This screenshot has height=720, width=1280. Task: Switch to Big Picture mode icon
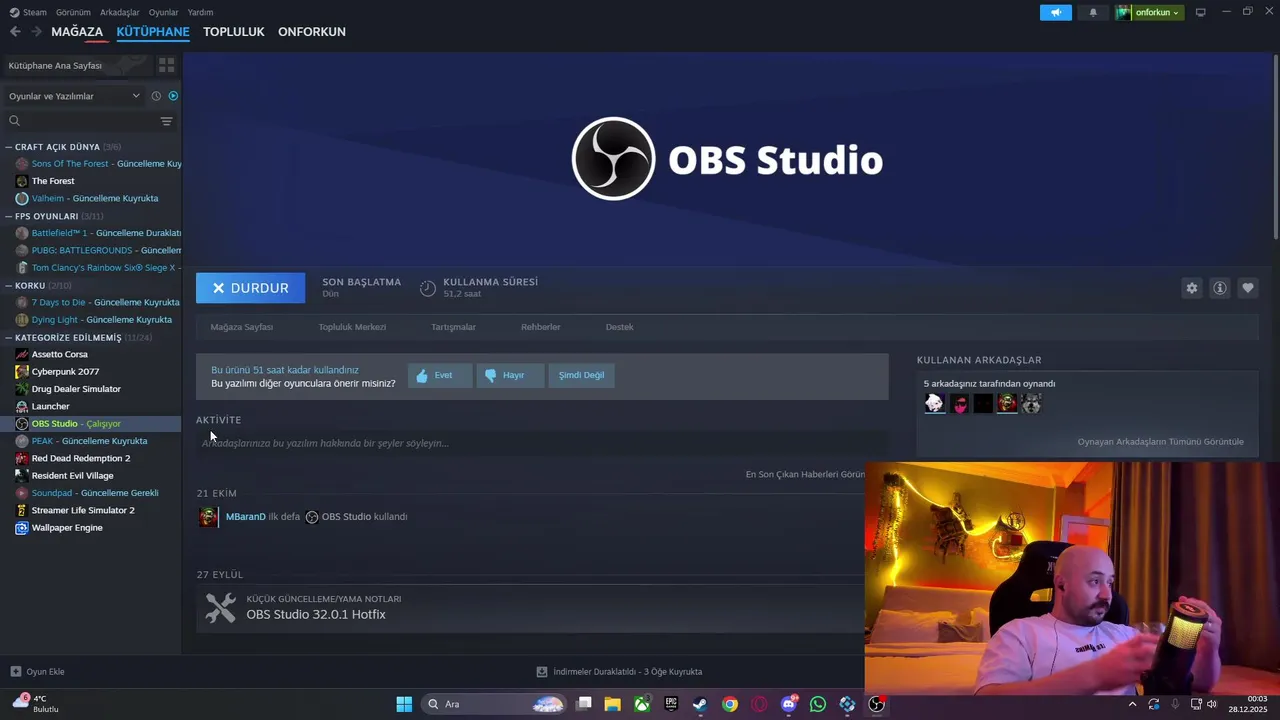pos(1201,12)
